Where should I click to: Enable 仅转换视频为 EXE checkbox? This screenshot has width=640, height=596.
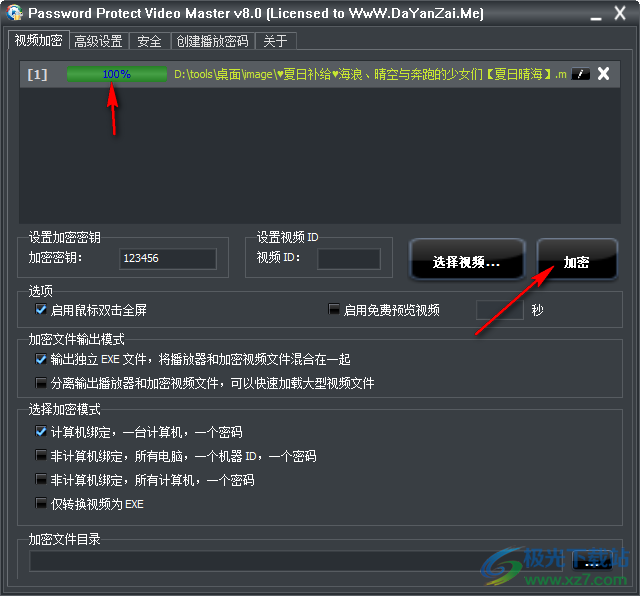[41, 503]
